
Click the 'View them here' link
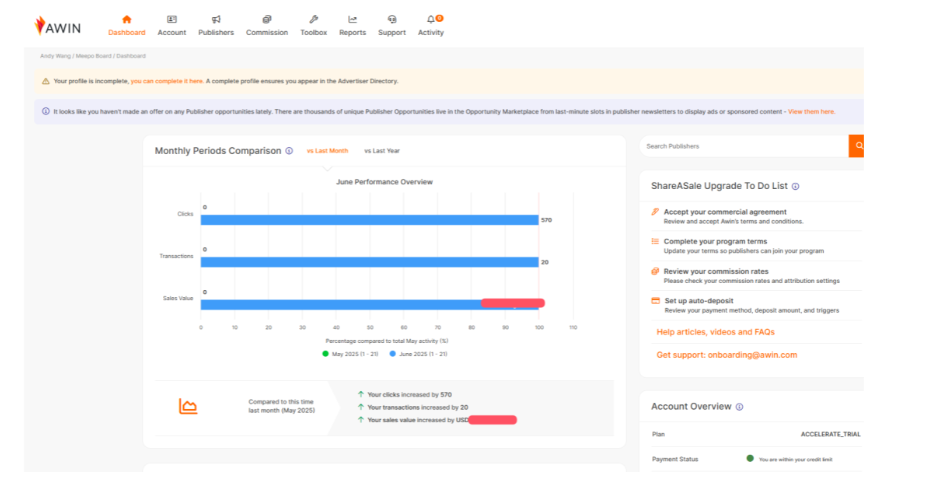point(811,112)
